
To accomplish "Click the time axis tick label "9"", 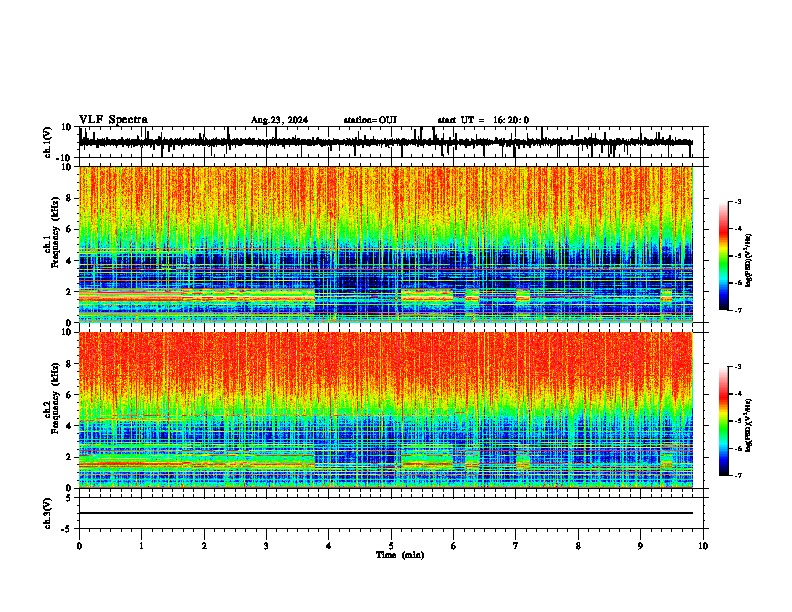I will click(640, 546).
